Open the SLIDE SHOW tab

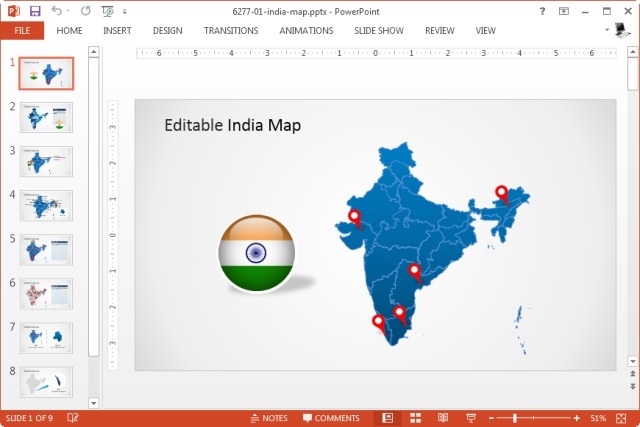tap(379, 31)
